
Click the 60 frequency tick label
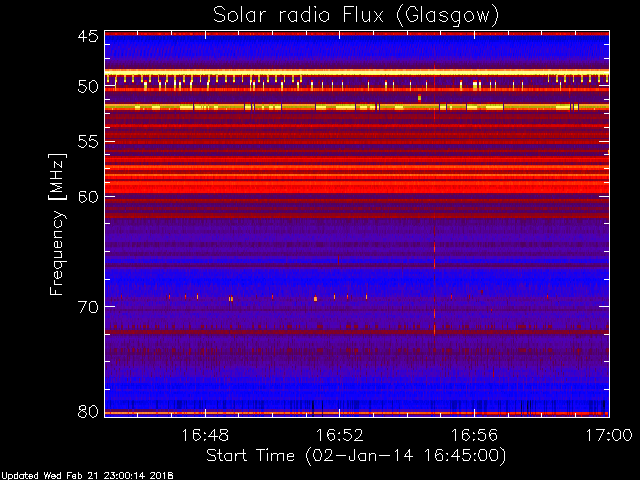[88, 197]
